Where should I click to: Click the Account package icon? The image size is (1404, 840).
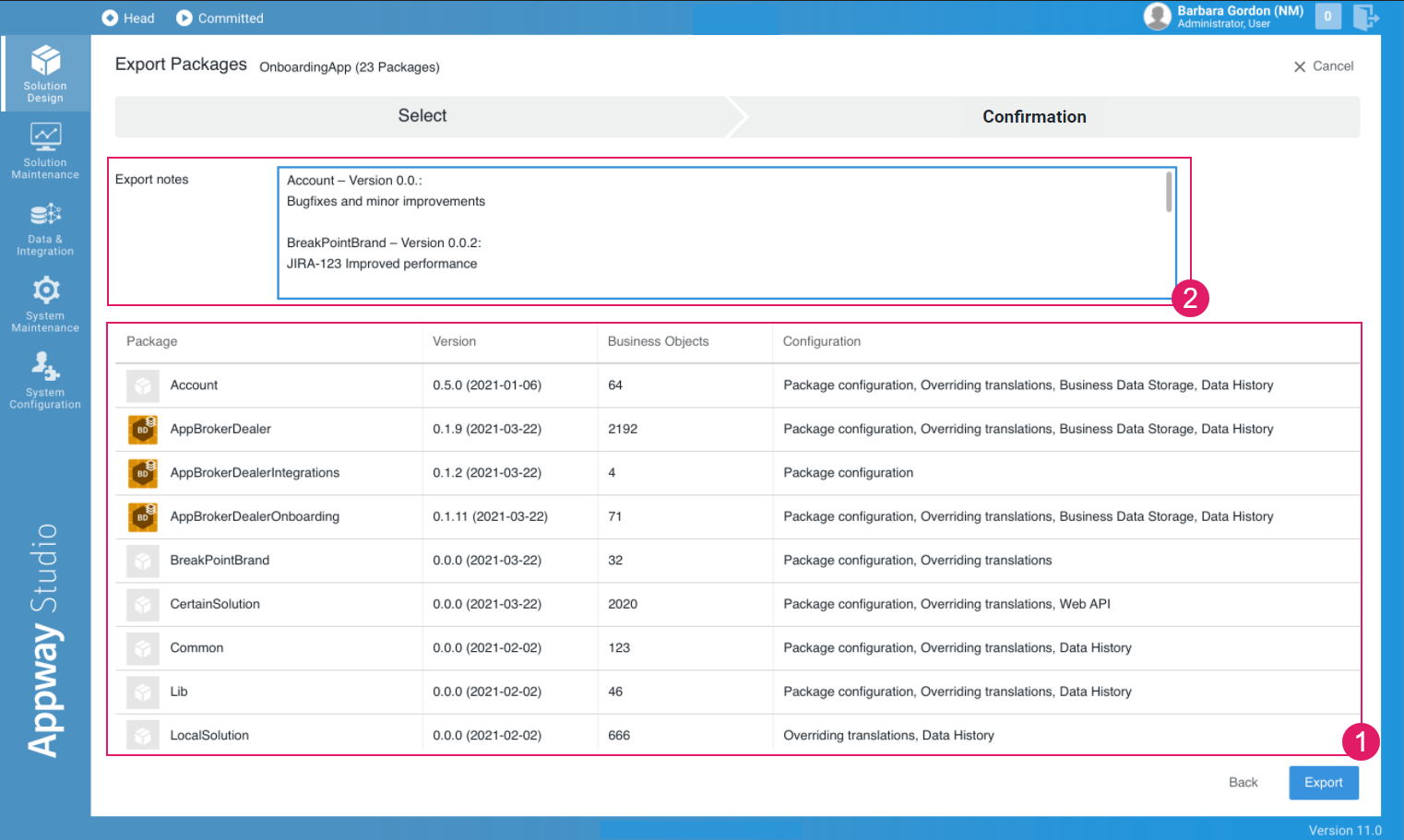pos(143,385)
